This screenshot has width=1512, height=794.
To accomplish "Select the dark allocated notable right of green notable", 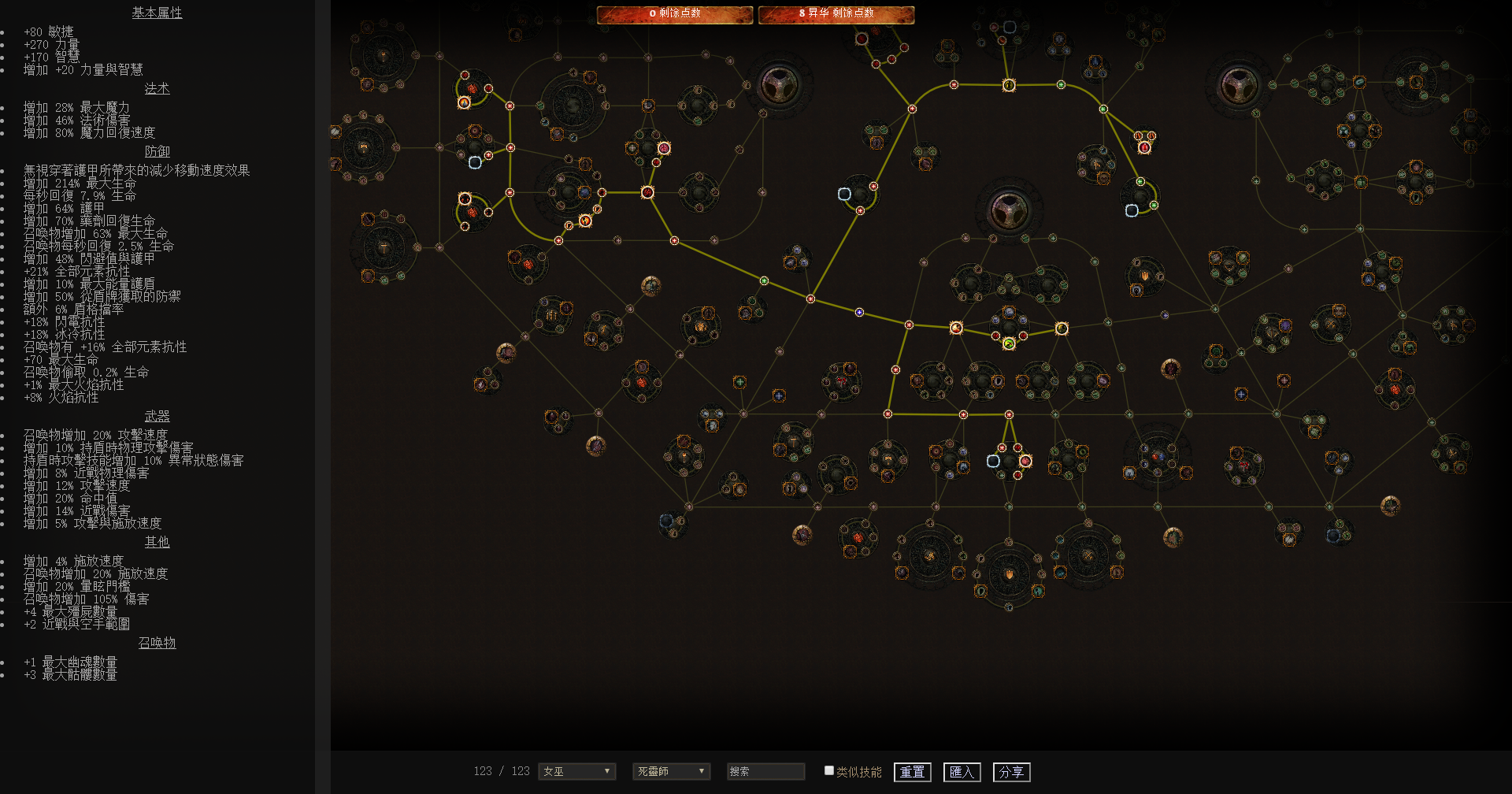I will [x=1062, y=328].
